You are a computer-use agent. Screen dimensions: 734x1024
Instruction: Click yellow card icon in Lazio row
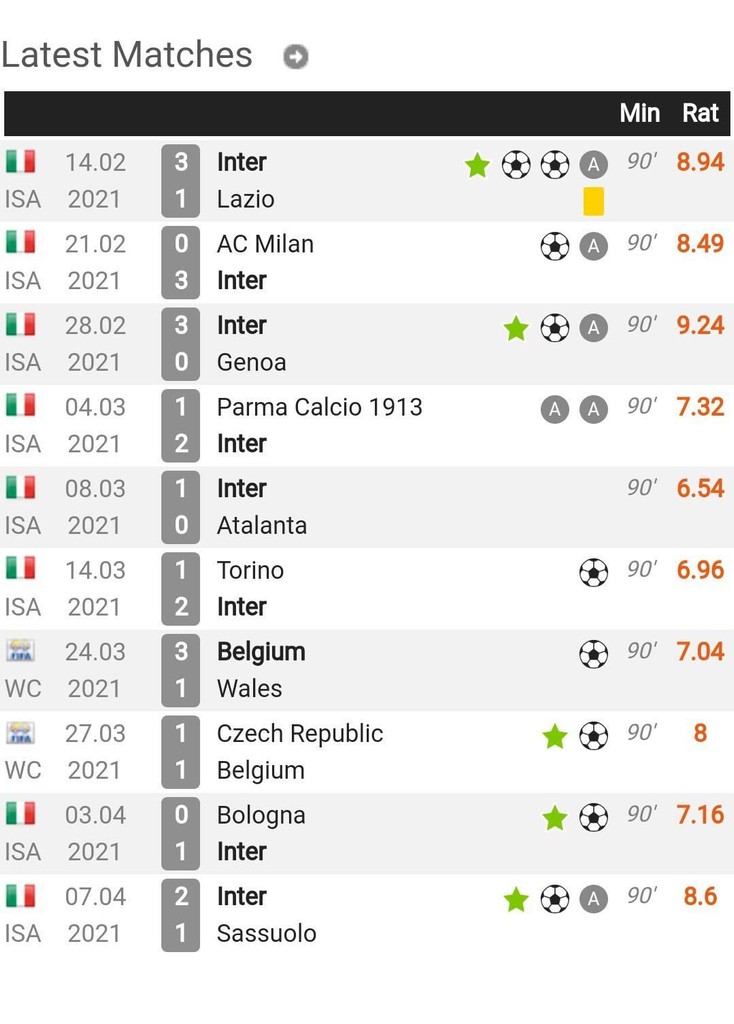tap(593, 201)
